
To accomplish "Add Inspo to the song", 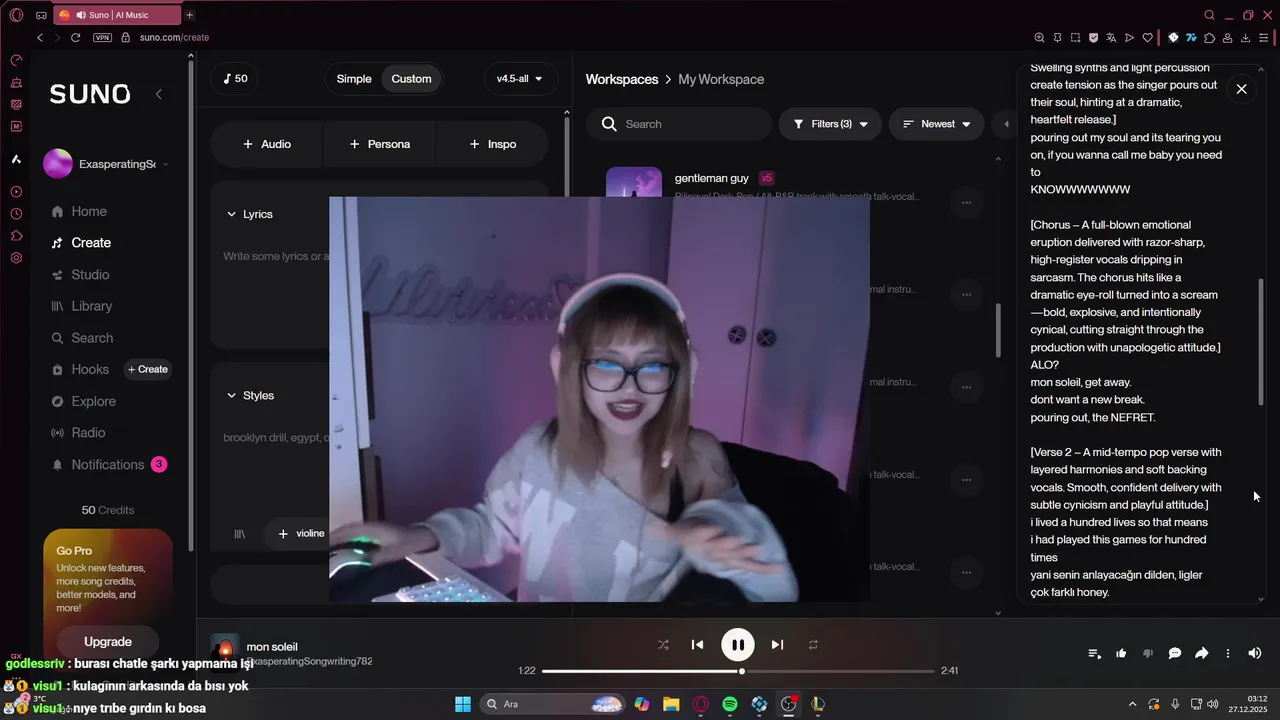I will coord(492,144).
